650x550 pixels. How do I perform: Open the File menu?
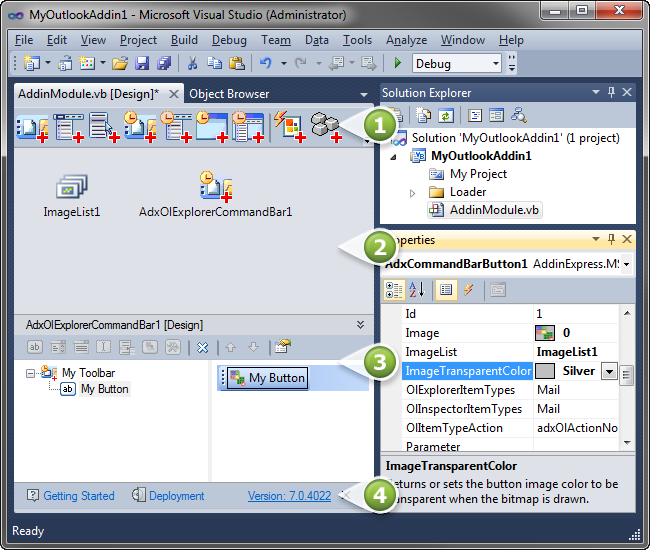[x=24, y=40]
